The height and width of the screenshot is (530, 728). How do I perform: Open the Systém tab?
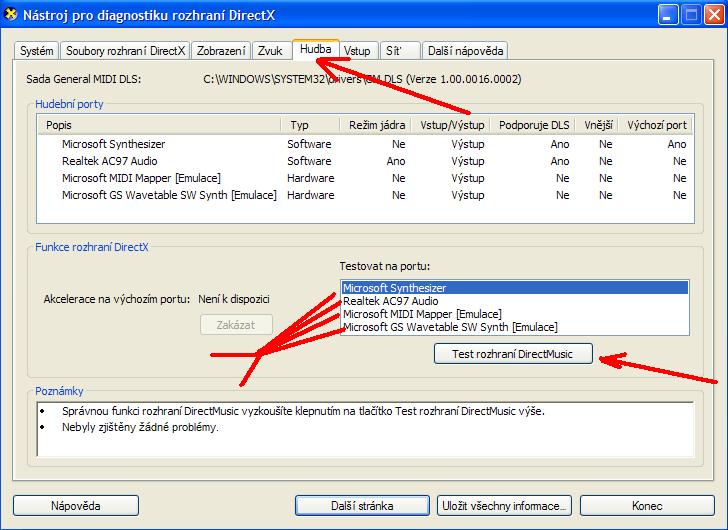[x=36, y=51]
